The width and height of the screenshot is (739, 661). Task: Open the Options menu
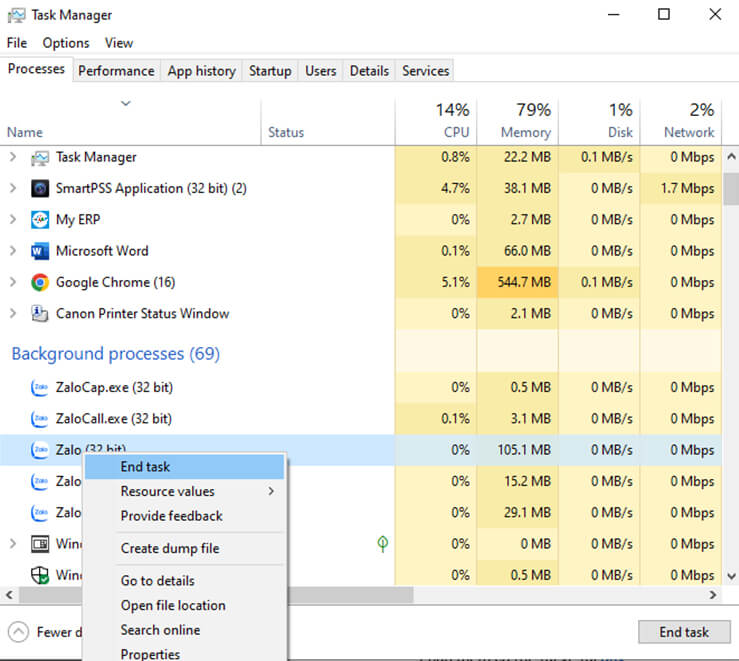[66, 43]
